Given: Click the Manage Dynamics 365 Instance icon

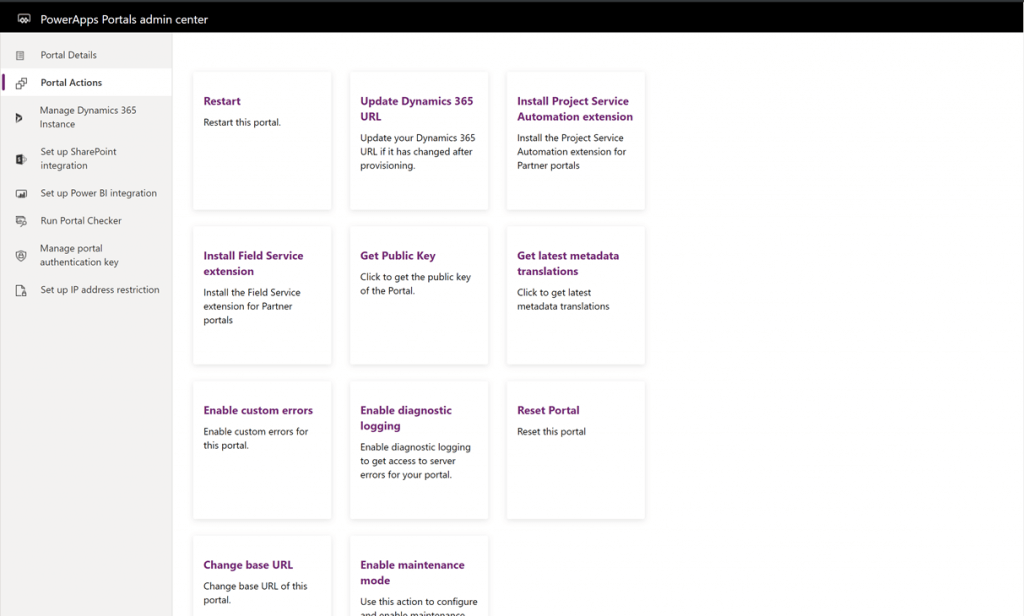Looking at the screenshot, I should (20, 118).
